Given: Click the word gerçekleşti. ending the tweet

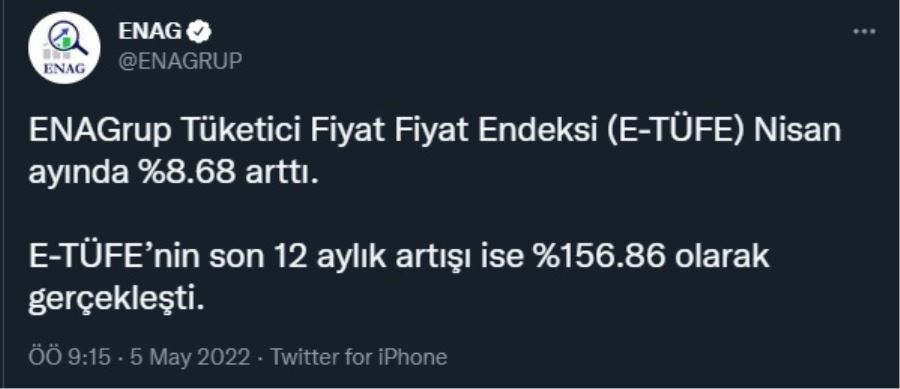Looking at the screenshot, I should (x=117, y=301).
